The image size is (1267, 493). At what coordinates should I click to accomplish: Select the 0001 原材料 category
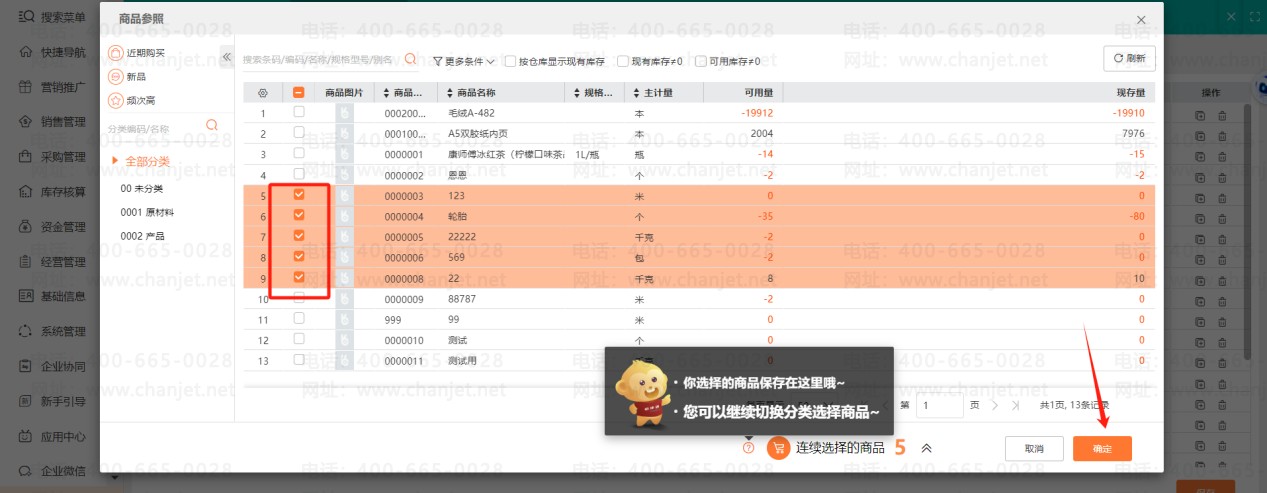pyautogui.click(x=147, y=212)
